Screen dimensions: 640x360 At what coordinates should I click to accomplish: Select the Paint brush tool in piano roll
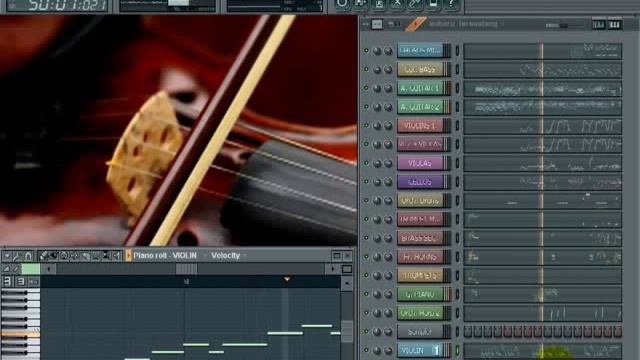(x=53, y=256)
